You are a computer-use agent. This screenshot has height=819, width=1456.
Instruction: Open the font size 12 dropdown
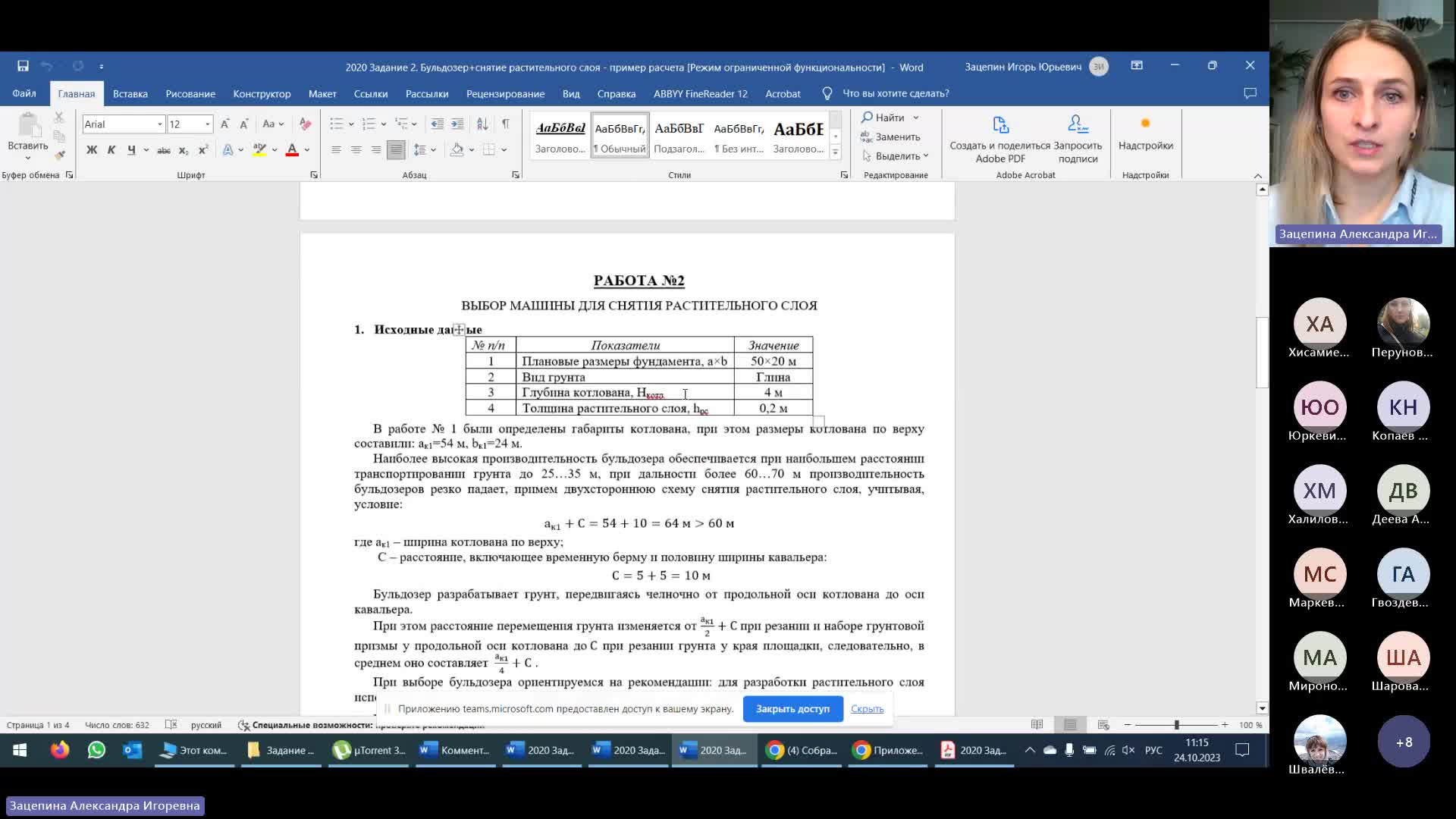207,124
